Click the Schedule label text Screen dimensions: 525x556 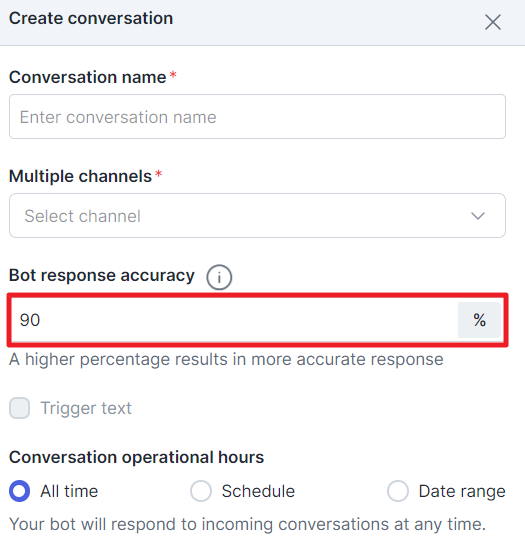(258, 491)
